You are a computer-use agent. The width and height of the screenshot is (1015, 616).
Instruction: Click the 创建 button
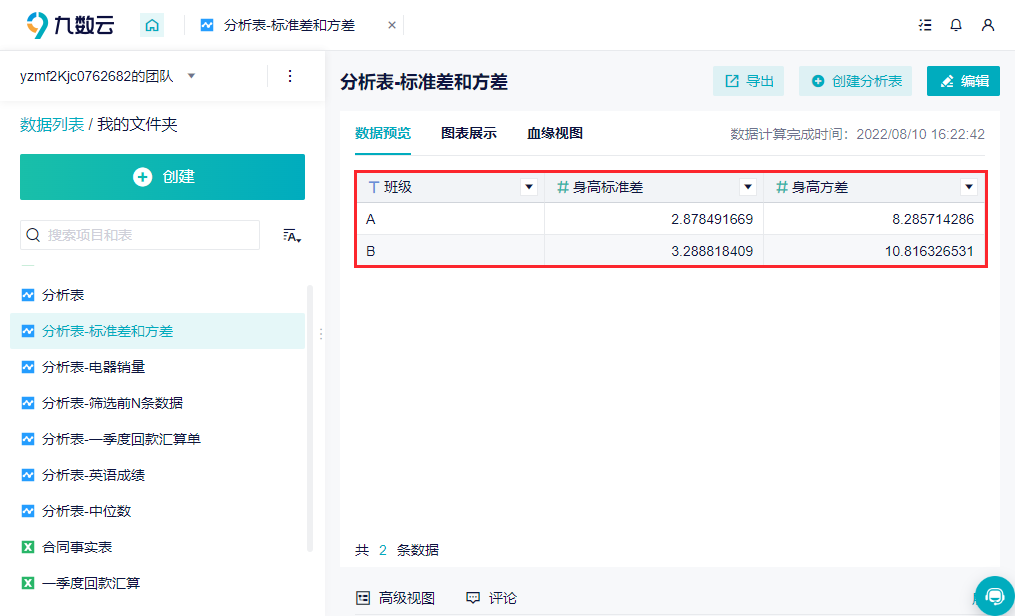pos(162,177)
